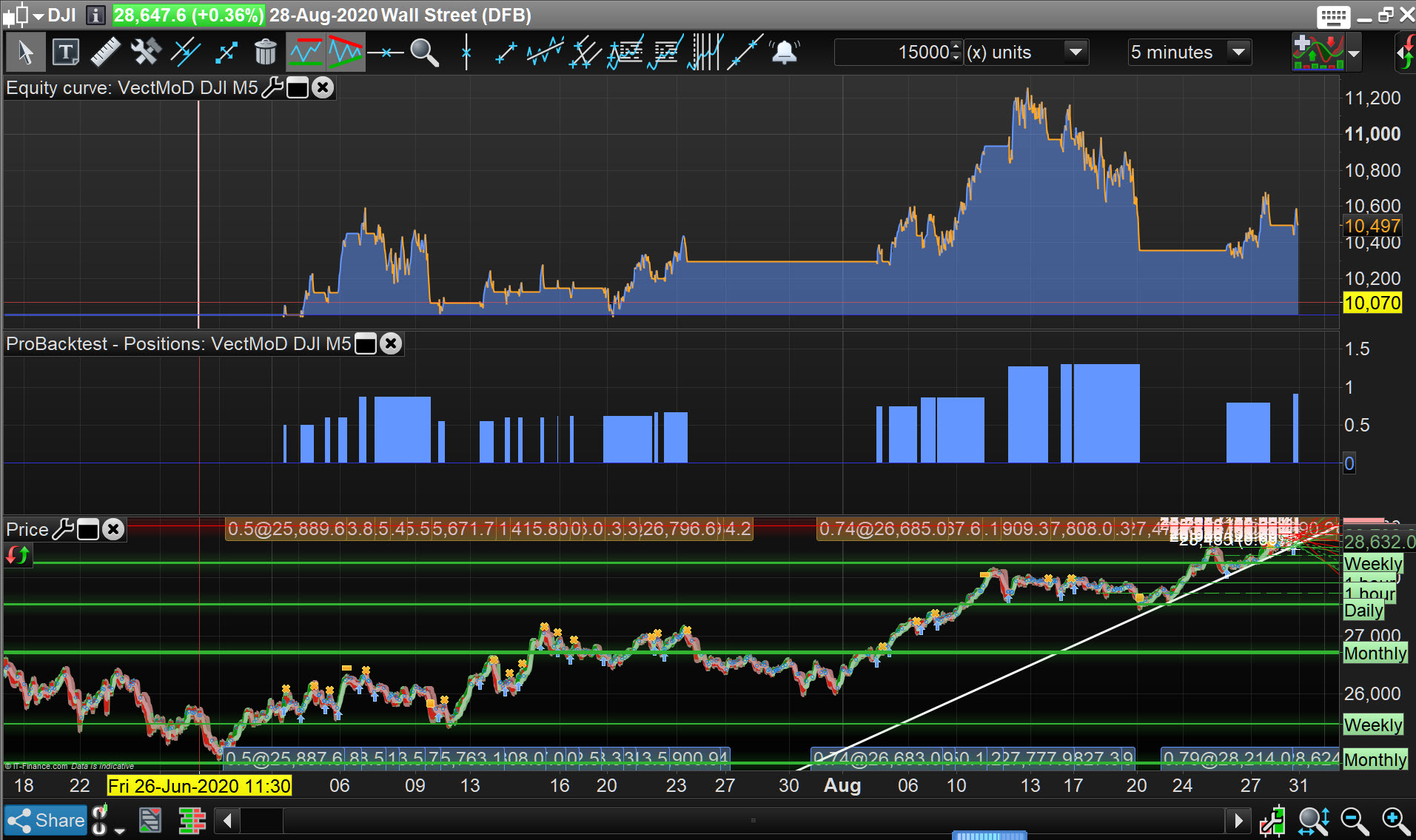The height and width of the screenshot is (840, 1416).
Task: Maximize the Equity curve panel
Action: click(x=298, y=88)
